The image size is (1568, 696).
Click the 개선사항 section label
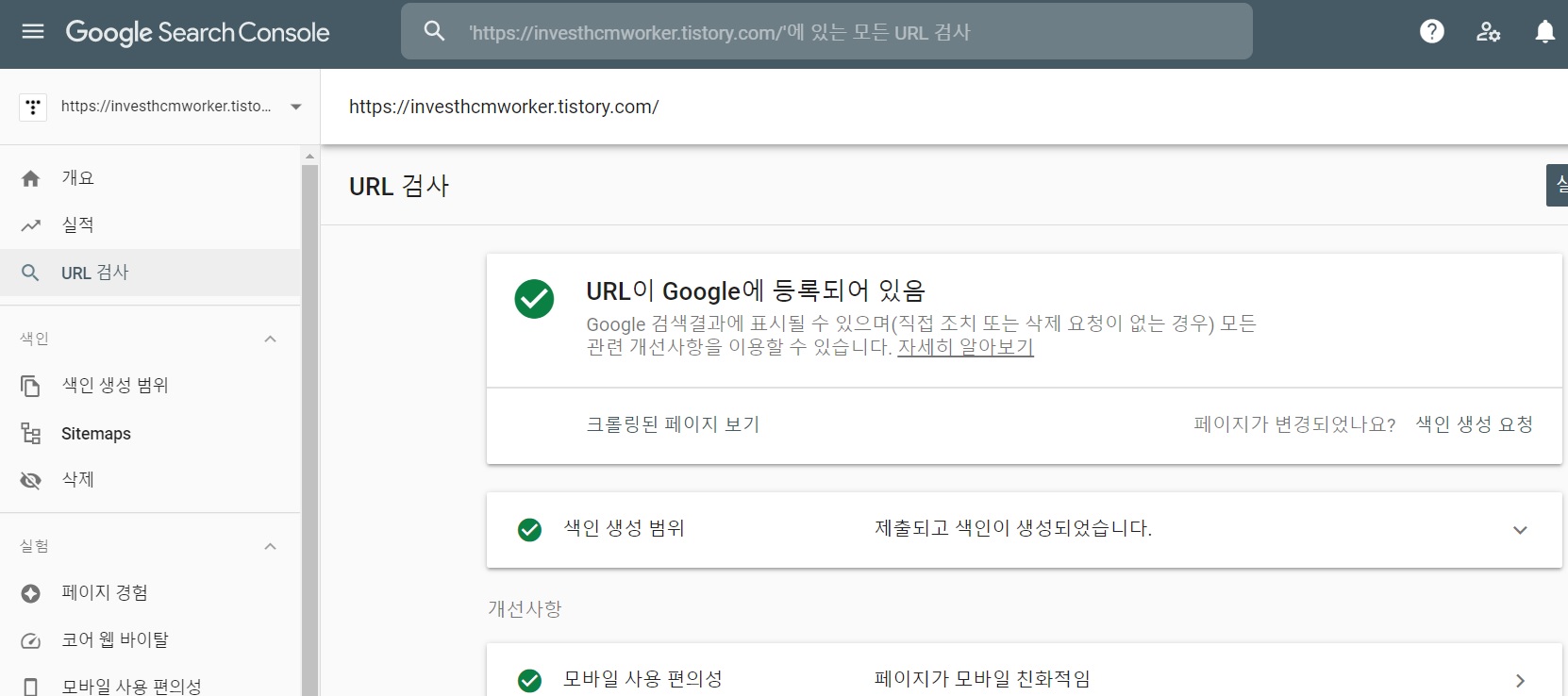(x=525, y=609)
